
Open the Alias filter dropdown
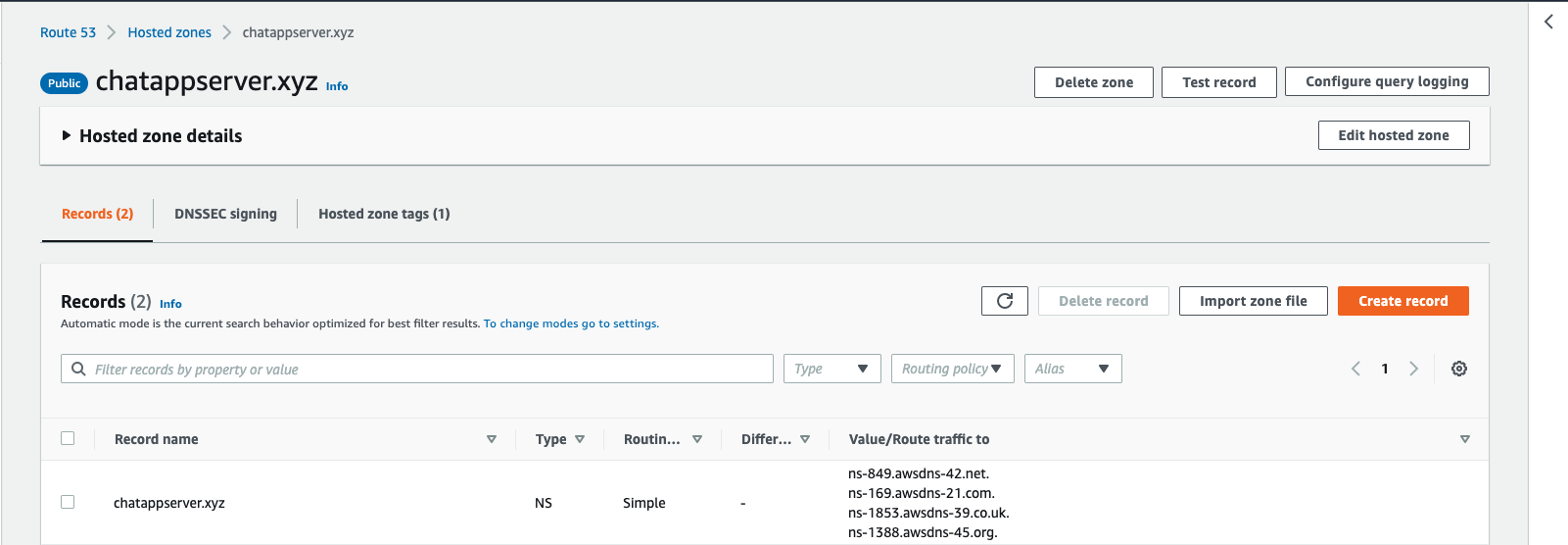coord(1072,369)
